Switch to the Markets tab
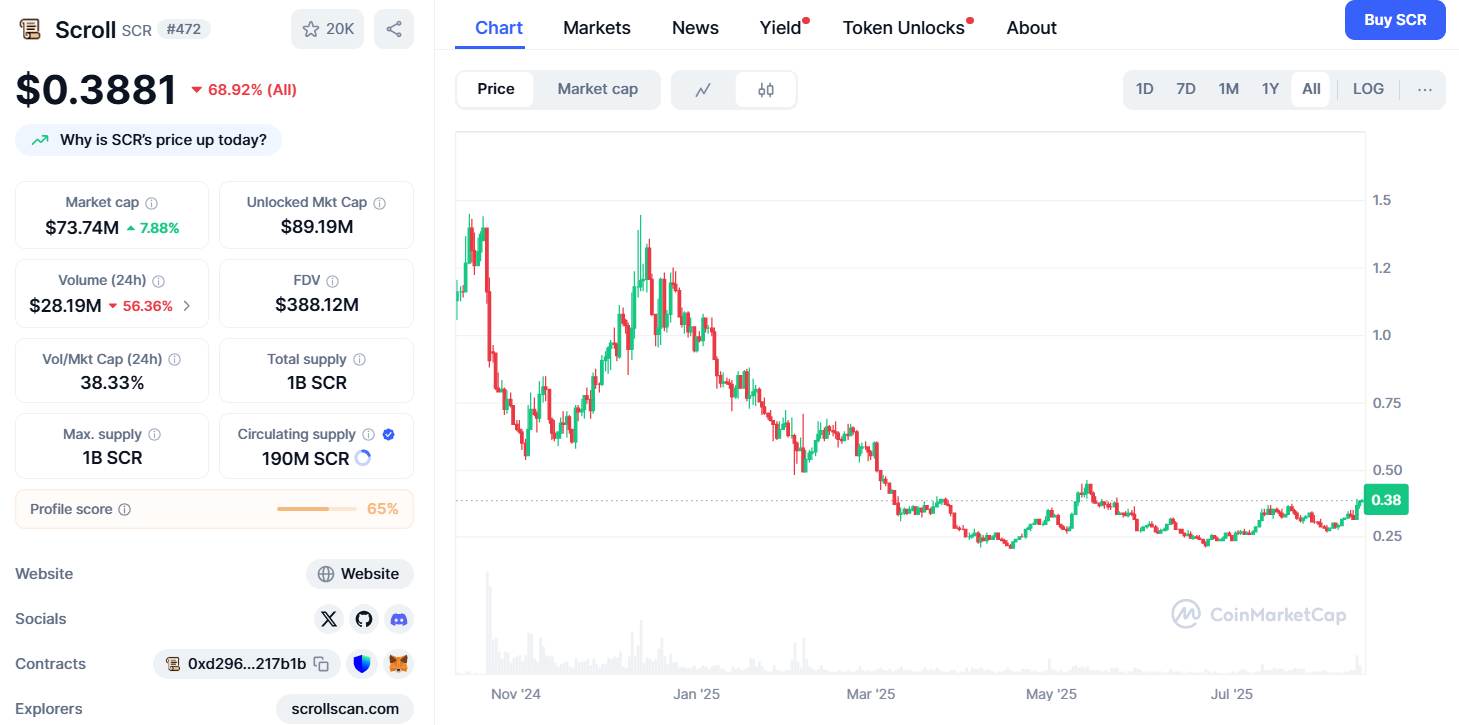Image resolution: width=1459 pixels, height=725 pixels. pyautogui.click(x=597, y=28)
